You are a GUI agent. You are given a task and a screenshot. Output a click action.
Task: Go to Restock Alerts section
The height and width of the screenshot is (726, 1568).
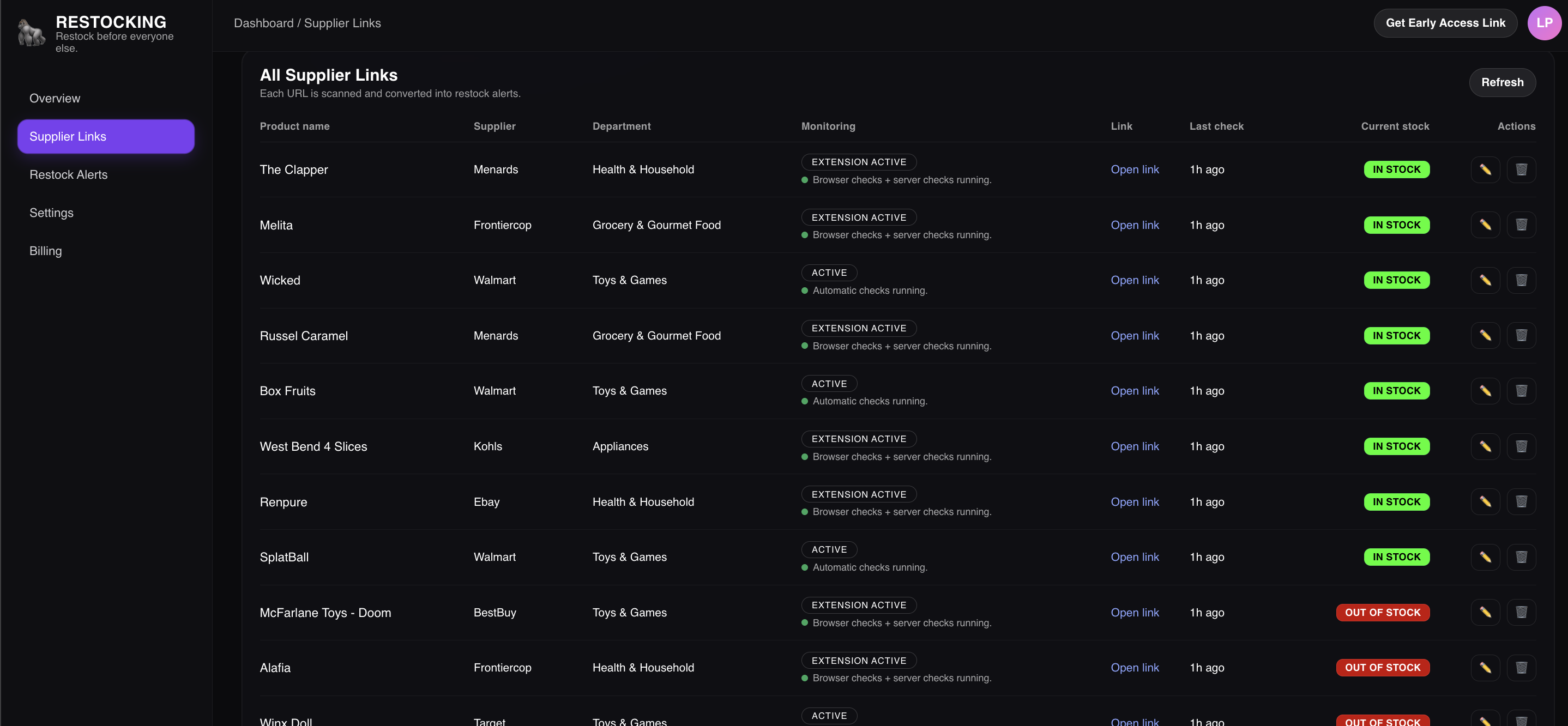click(x=68, y=174)
